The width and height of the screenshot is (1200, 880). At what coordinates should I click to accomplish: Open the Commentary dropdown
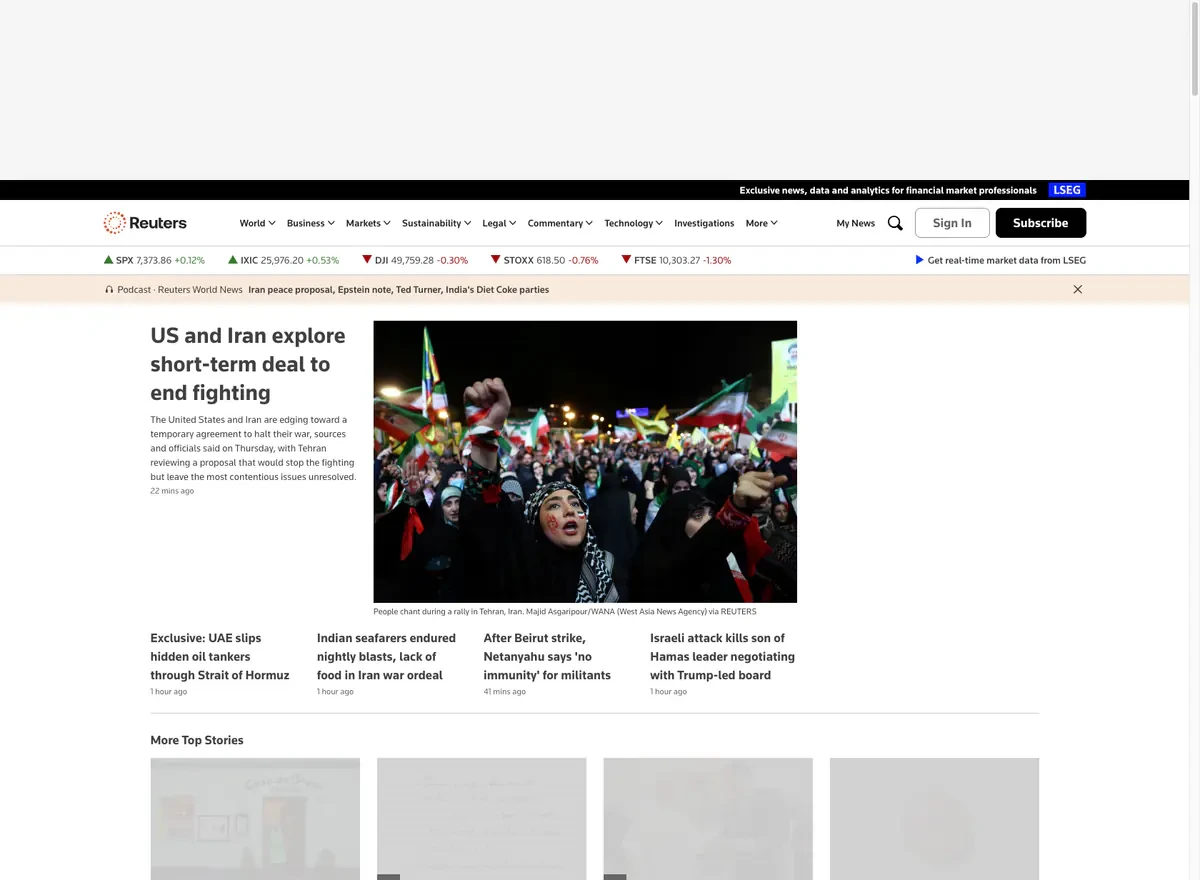click(560, 223)
